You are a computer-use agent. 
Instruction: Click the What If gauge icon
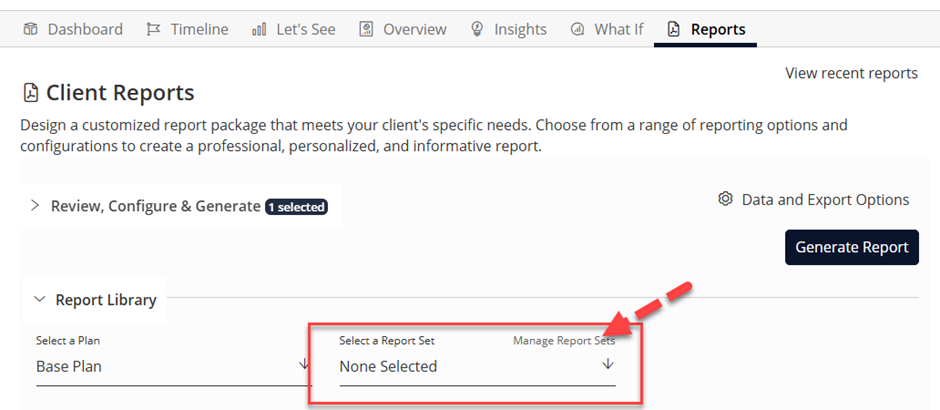(x=577, y=29)
